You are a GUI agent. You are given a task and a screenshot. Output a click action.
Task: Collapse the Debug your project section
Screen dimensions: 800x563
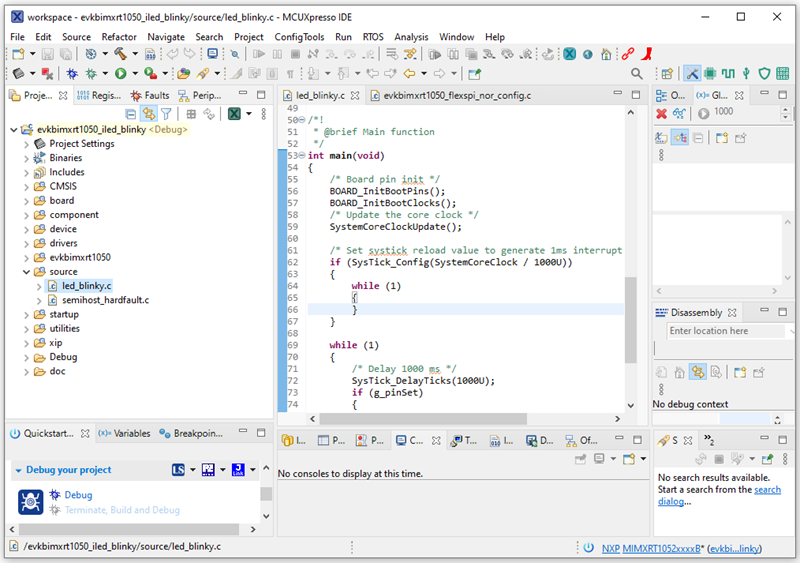click(x=18, y=470)
